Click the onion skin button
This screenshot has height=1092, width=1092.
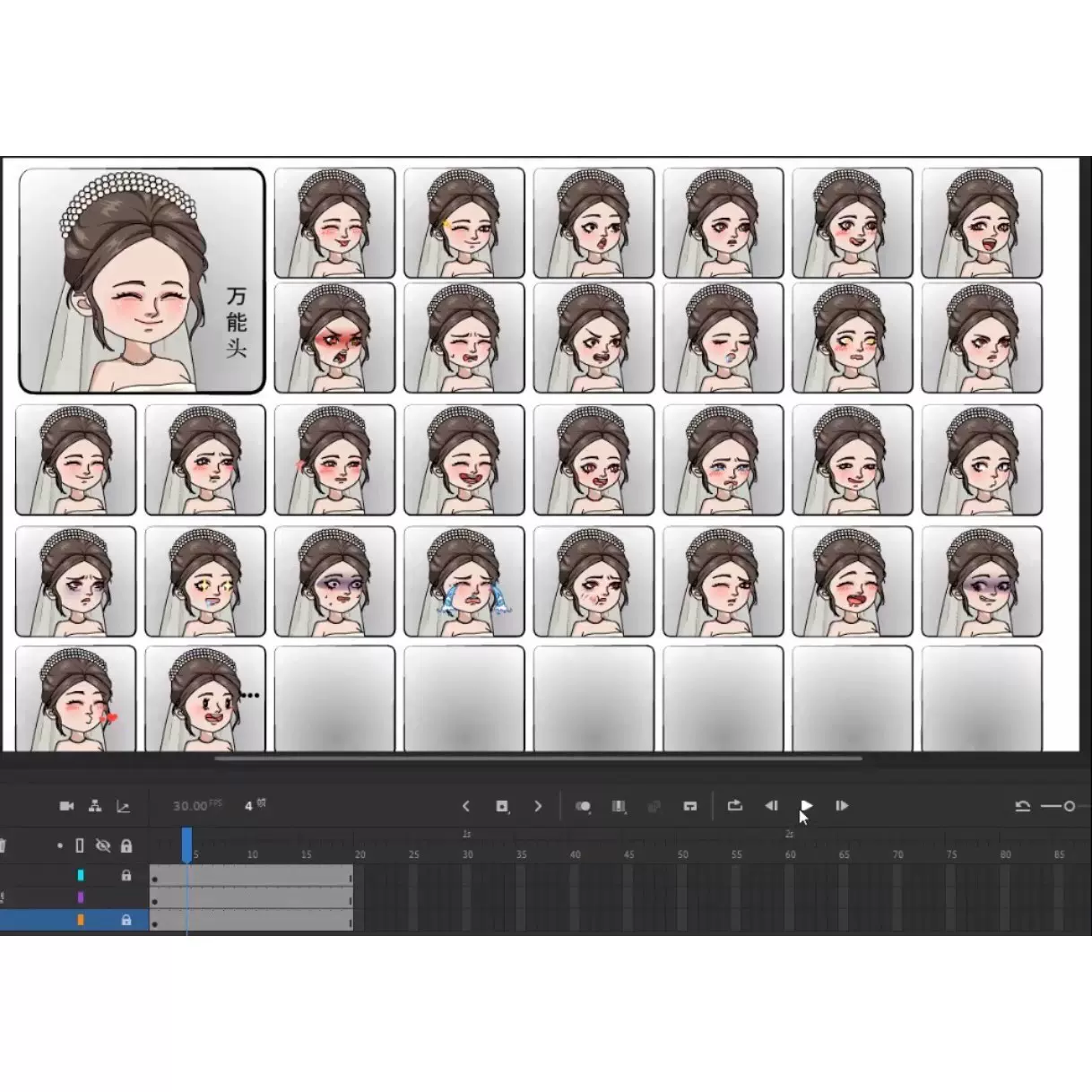(583, 806)
